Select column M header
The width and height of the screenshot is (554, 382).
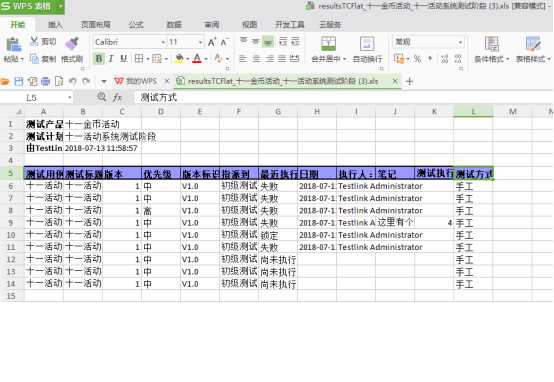(x=513, y=112)
